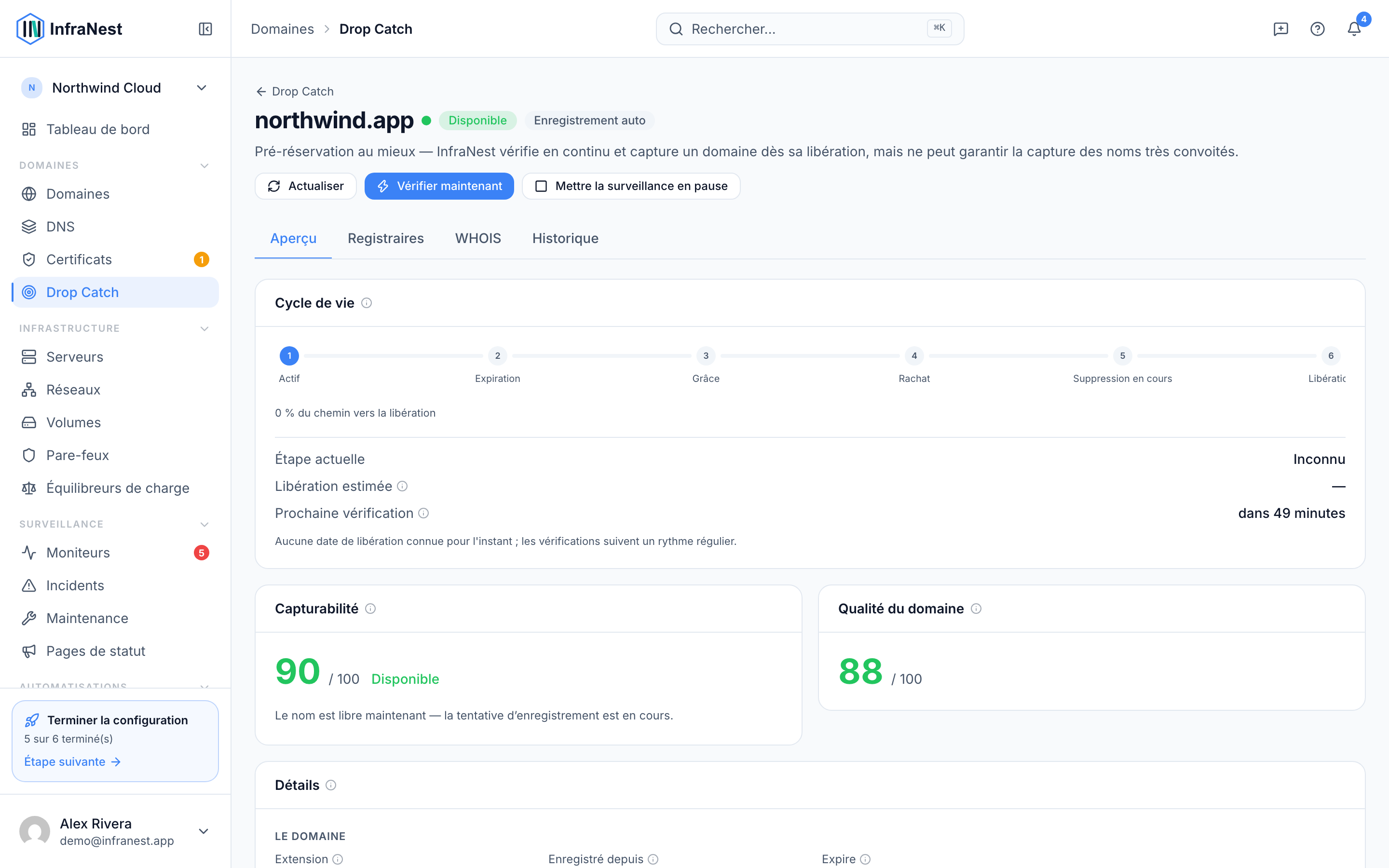
Task: Collapse the sidebar panel icon
Action: click(205, 29)
